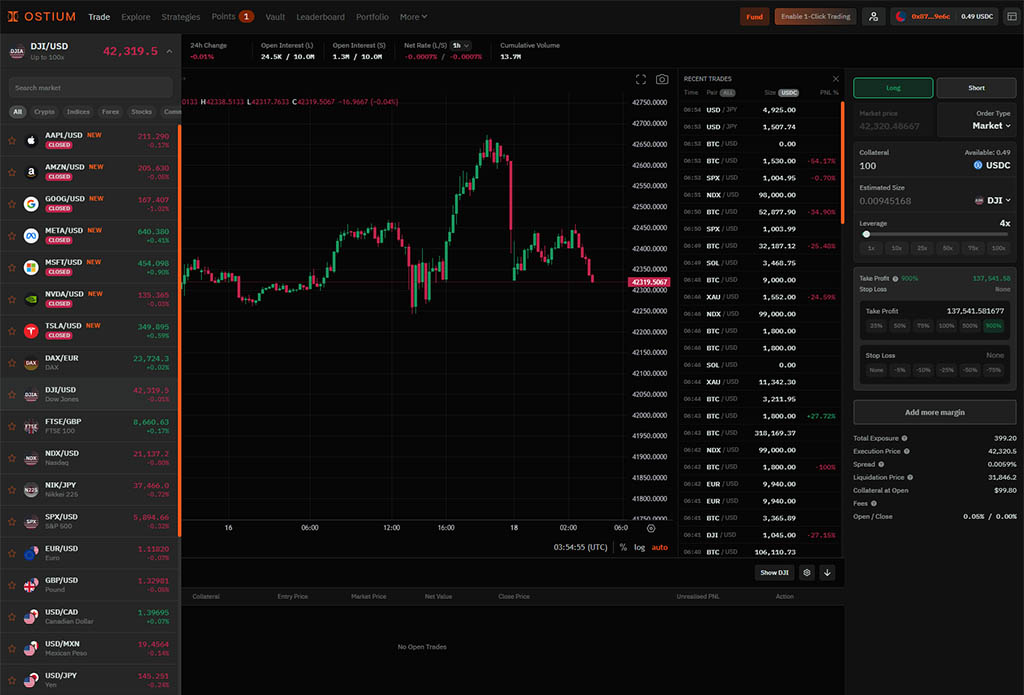1024x695 pixels.
Task: Star the TSLA/USD market row
Action: [12, 331]
